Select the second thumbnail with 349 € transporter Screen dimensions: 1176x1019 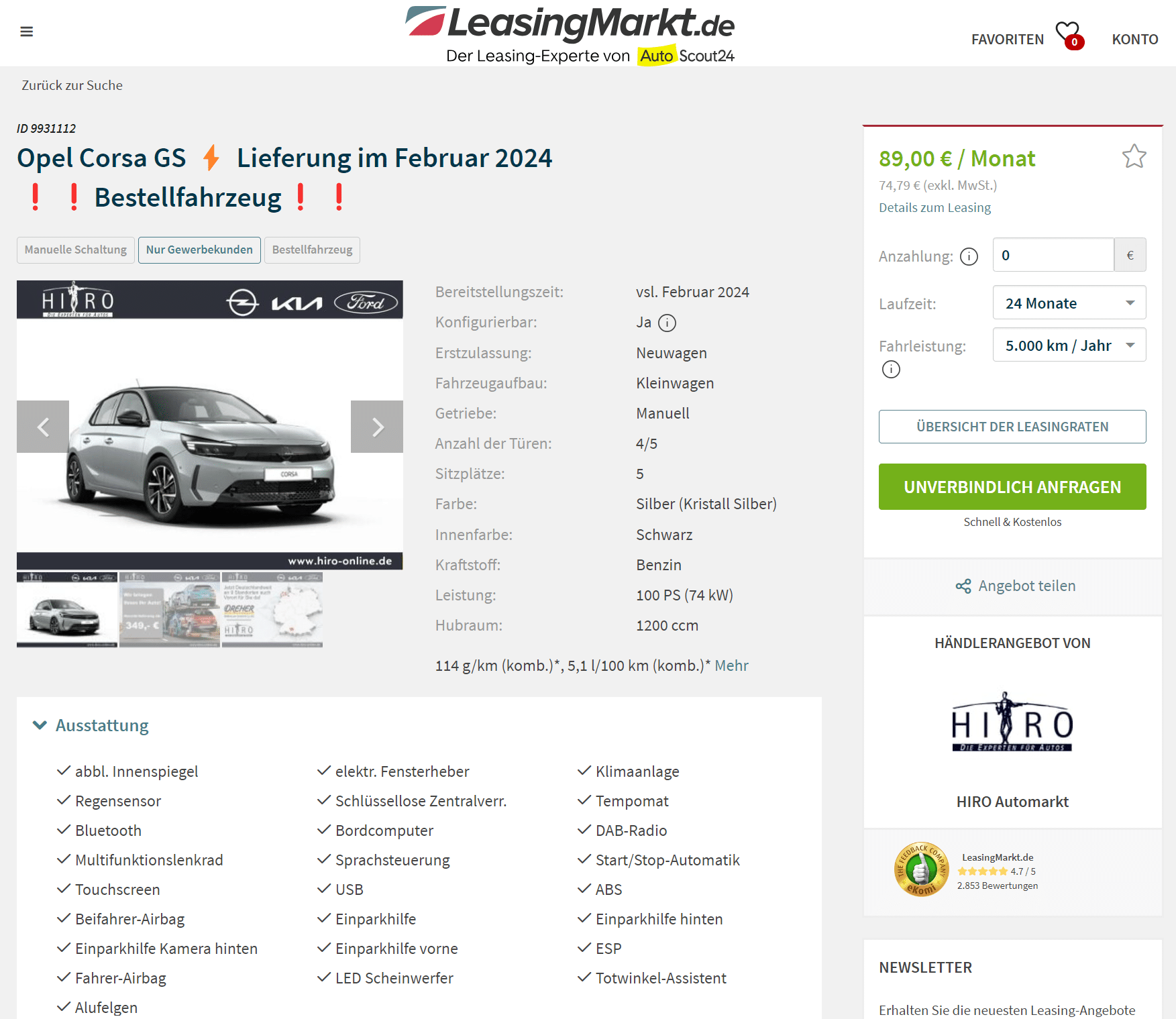coord(170,610)
